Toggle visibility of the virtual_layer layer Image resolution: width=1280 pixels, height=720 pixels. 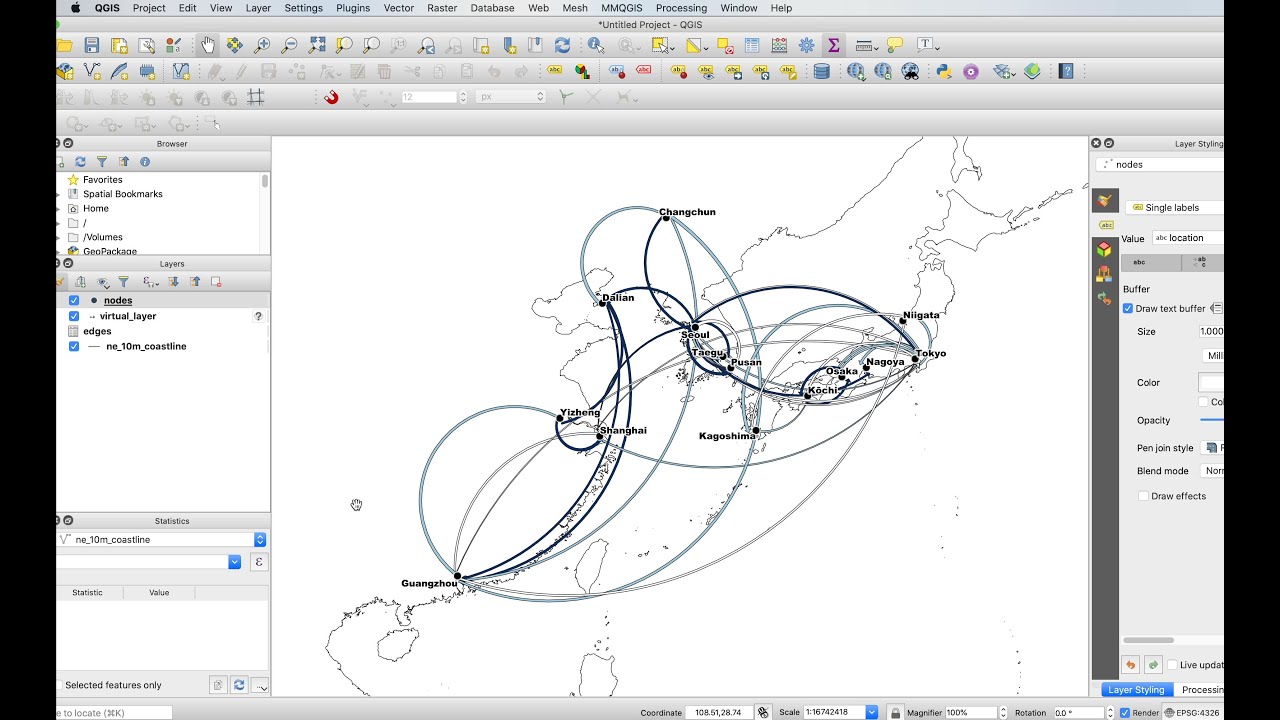(x=74, y=316)
